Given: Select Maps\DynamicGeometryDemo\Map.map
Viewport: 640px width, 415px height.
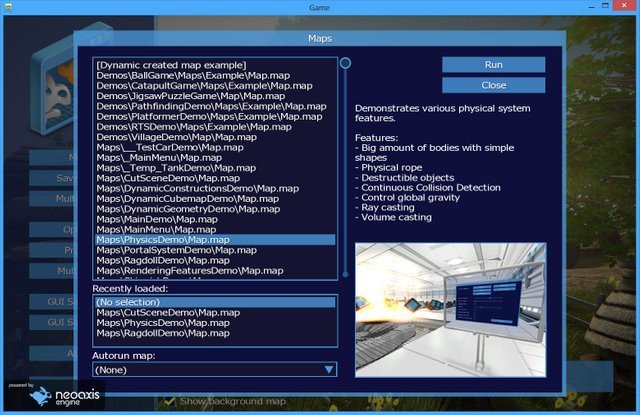Looking at the screenshot, I should (215, 209).
